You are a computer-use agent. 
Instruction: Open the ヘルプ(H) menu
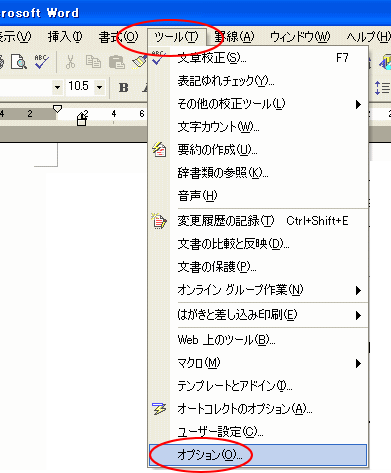368,37
